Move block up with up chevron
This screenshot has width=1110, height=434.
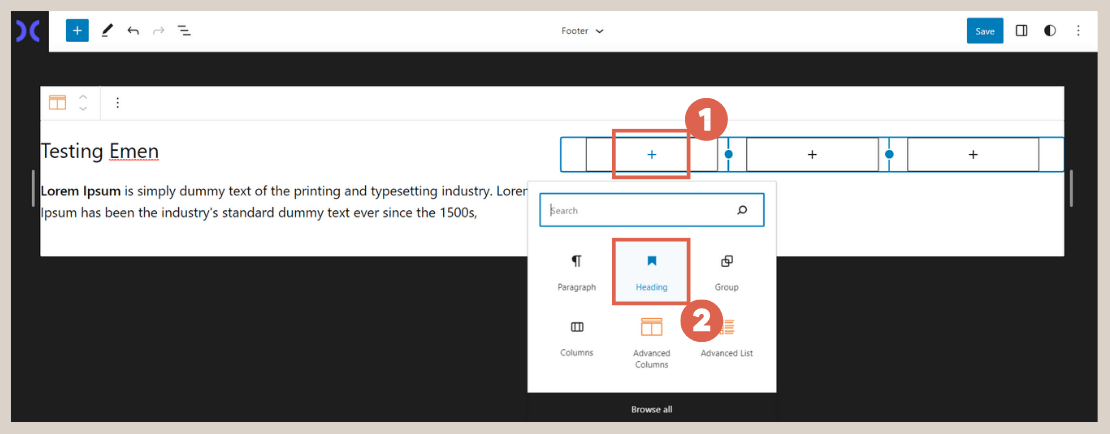click(x=83, y=97)
